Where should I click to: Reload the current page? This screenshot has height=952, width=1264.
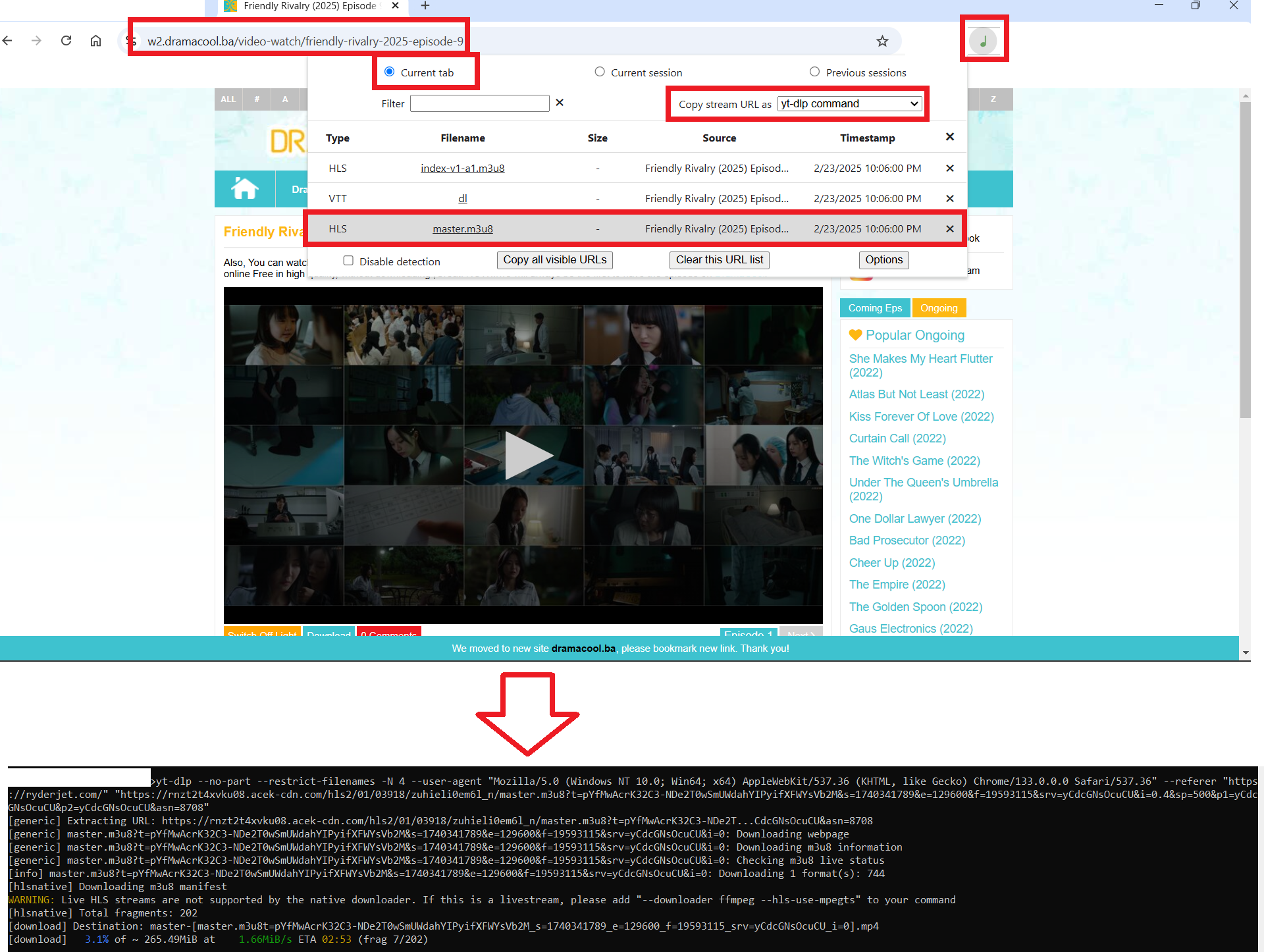click(66, 41)
